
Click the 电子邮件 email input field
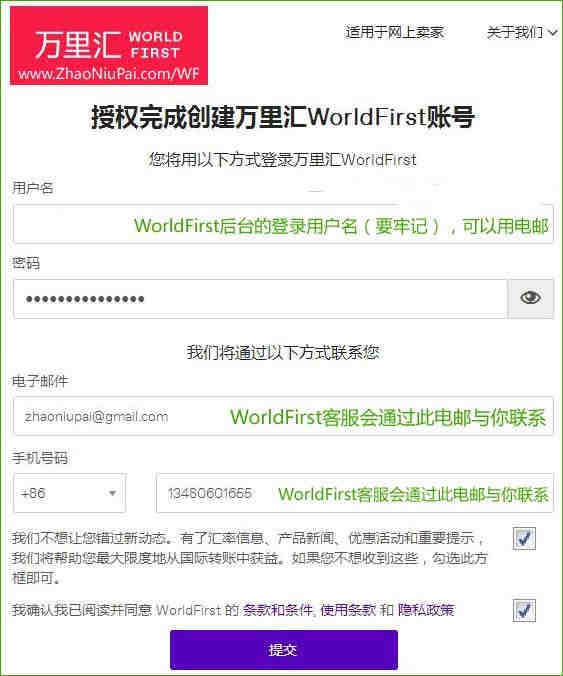(283, 416)
